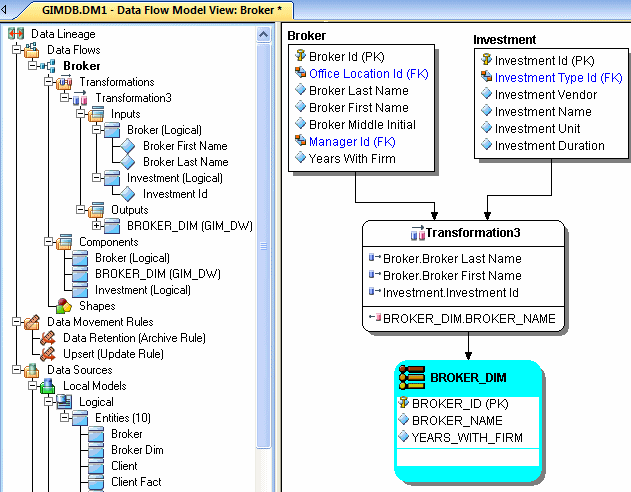Collapse the Broker (Logical) input node
The height and width of the screenshot is (492, 631).
[x=97, y=130]
